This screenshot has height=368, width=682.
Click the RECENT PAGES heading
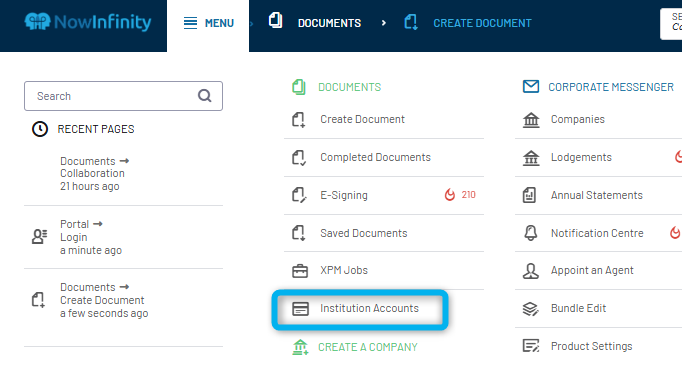(x=96, y=129)
